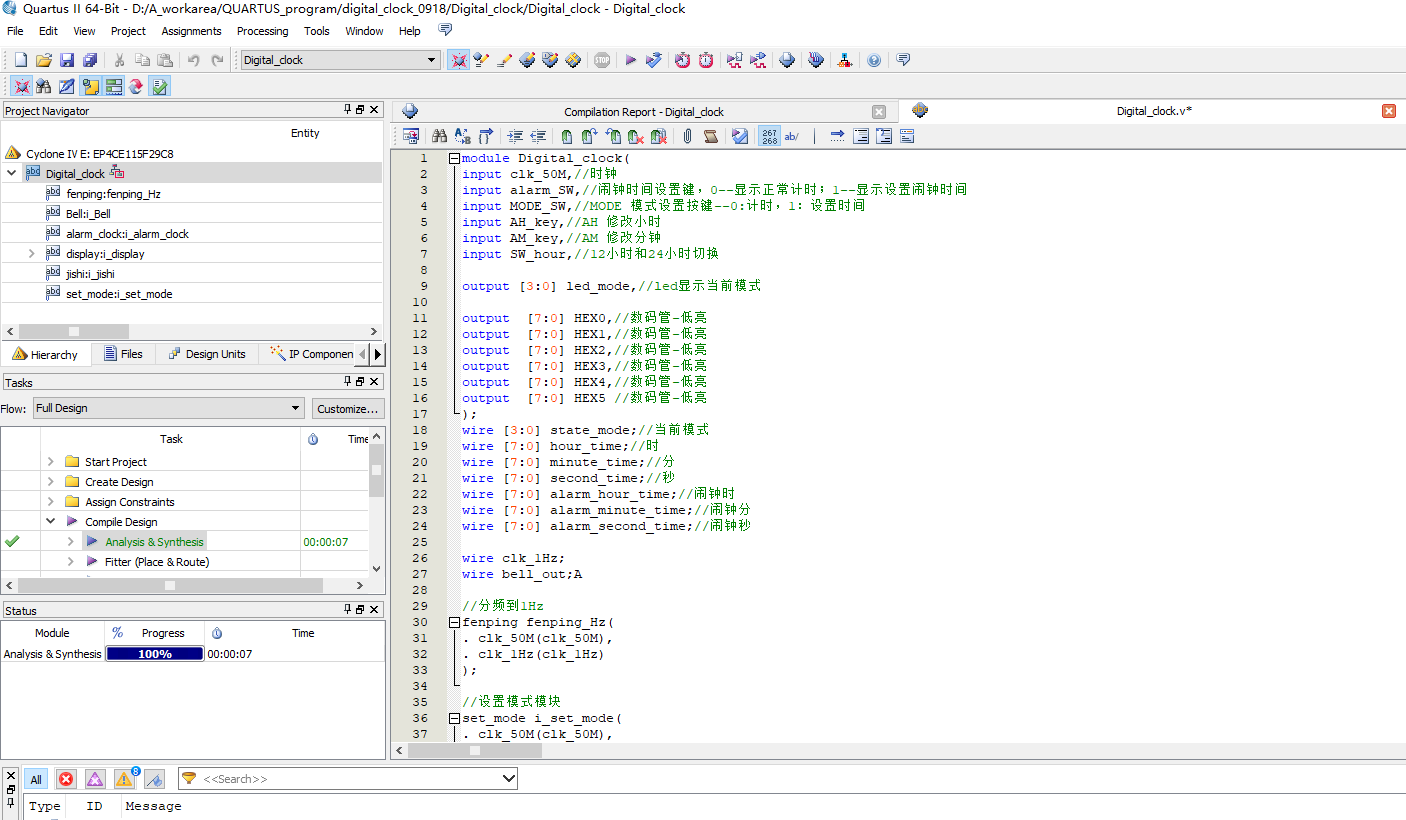Start compilation with the purple play icon

click(x=631, y=60)
